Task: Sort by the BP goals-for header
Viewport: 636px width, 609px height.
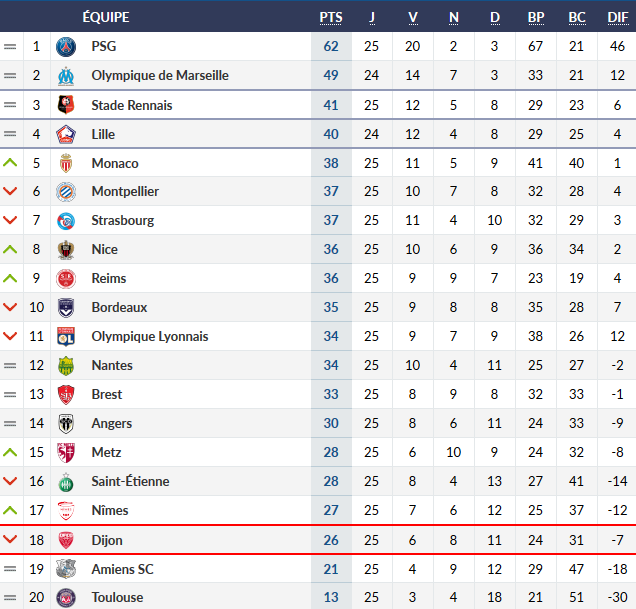Action: click(536, 17)
